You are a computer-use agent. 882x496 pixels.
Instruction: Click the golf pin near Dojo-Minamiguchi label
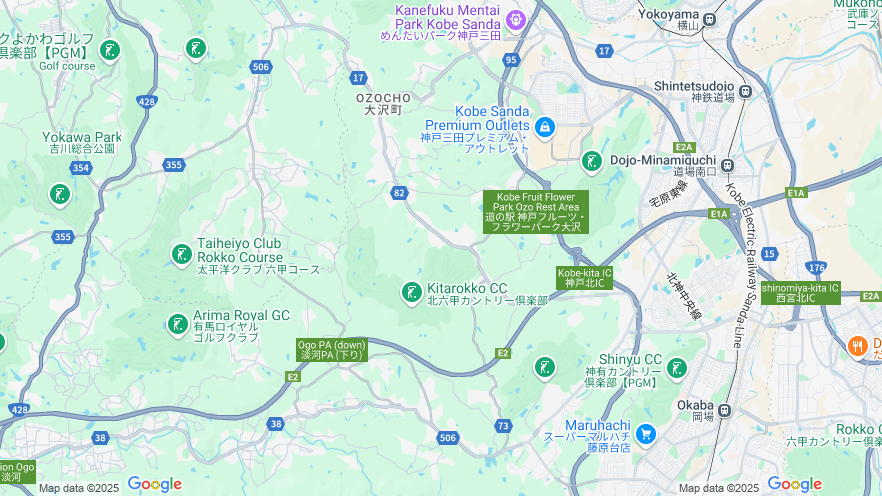[591, 163]
